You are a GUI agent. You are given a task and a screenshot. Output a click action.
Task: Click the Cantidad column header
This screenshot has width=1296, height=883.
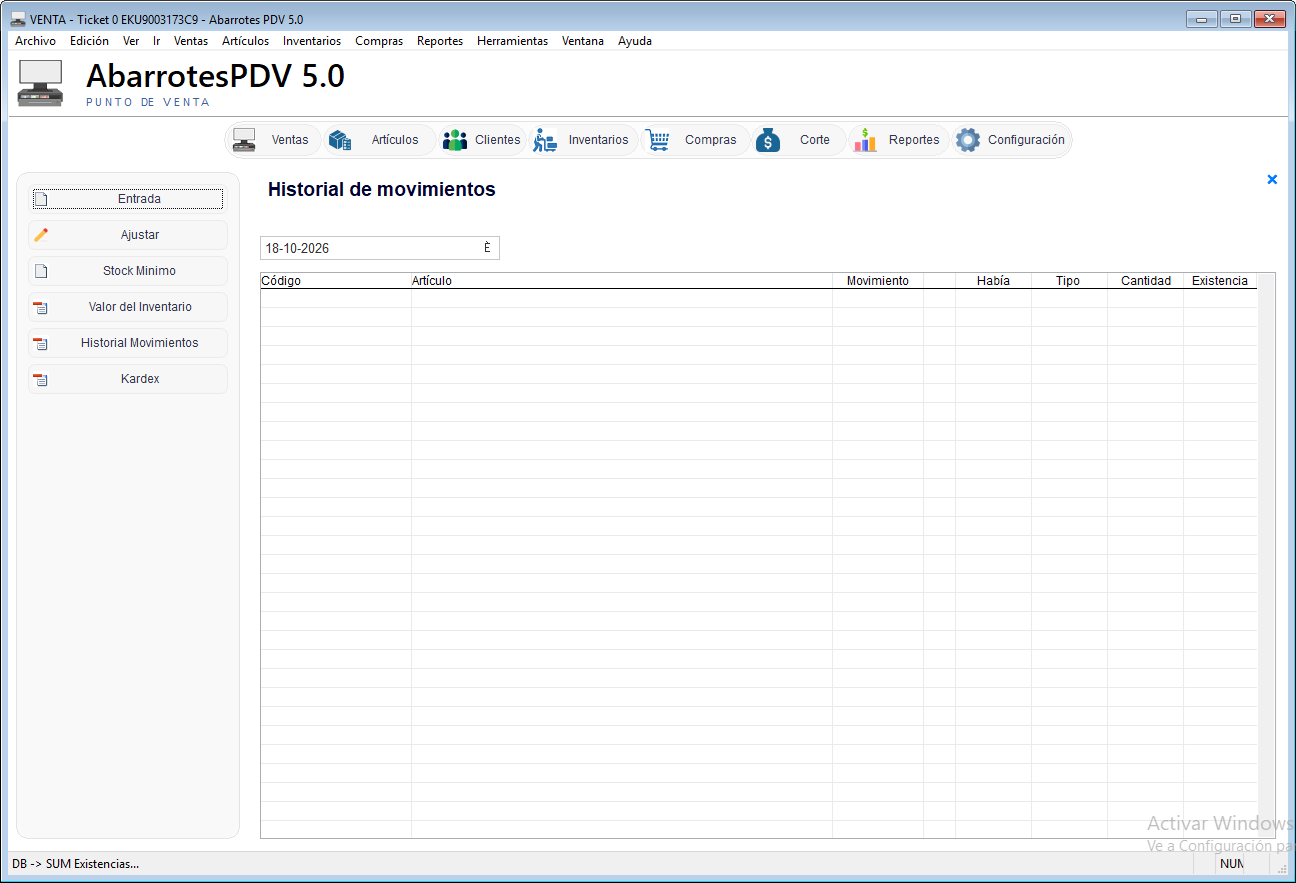click(1146, 281)
